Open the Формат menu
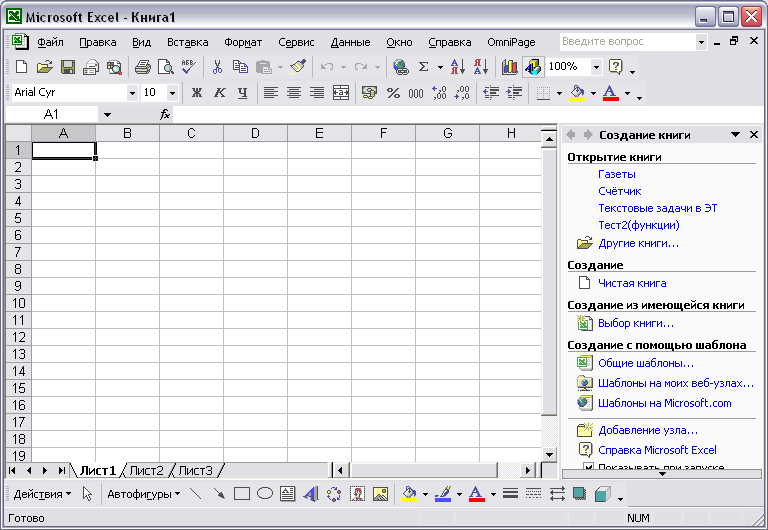 pyautogui.click(x=243, y=42)
